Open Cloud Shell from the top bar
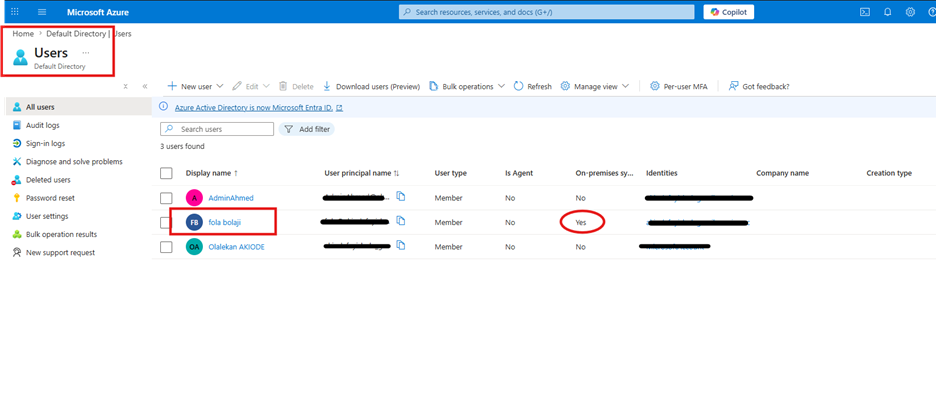Viewport: 936px width, 408px height. coord(864,12)
